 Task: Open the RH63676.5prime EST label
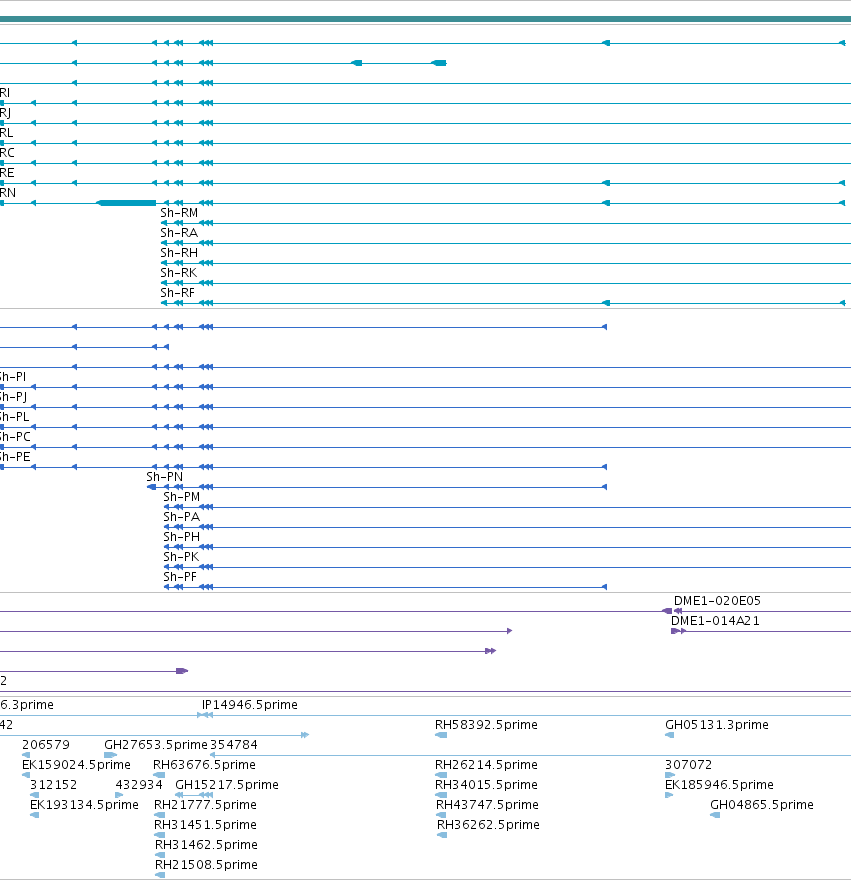(x=204, y=764)
